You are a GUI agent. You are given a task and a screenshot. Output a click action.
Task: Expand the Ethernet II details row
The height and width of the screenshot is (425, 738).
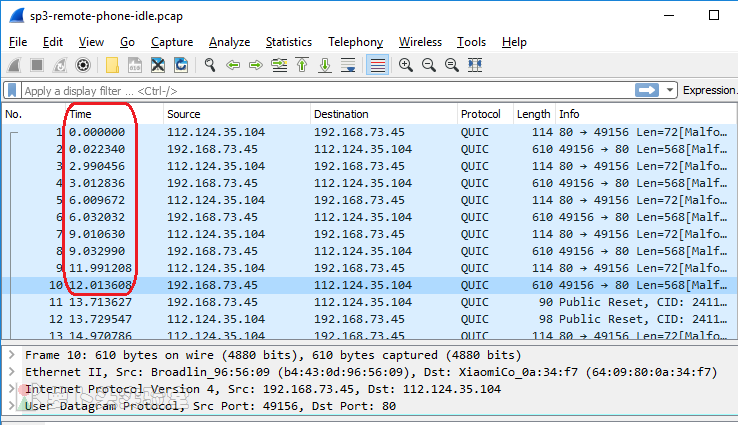point(10,372)
